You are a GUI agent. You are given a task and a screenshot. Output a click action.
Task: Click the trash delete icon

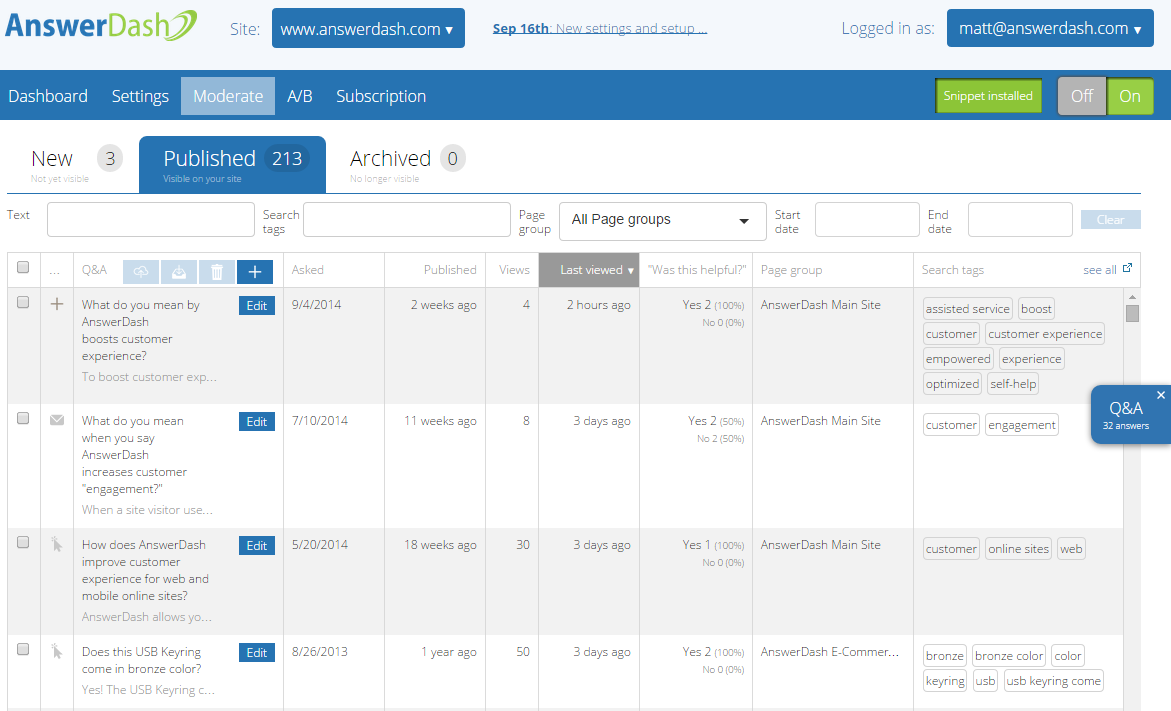point(217,272)
